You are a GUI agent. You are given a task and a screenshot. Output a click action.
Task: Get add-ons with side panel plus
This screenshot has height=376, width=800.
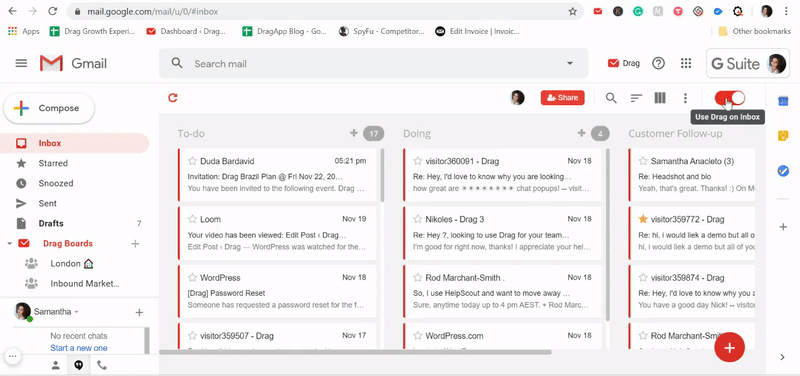tap(783, 227)
